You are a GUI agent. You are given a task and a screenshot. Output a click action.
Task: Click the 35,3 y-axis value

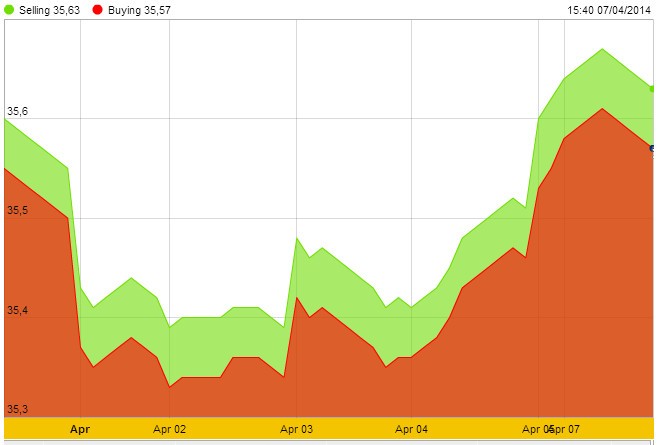[16, 409]
